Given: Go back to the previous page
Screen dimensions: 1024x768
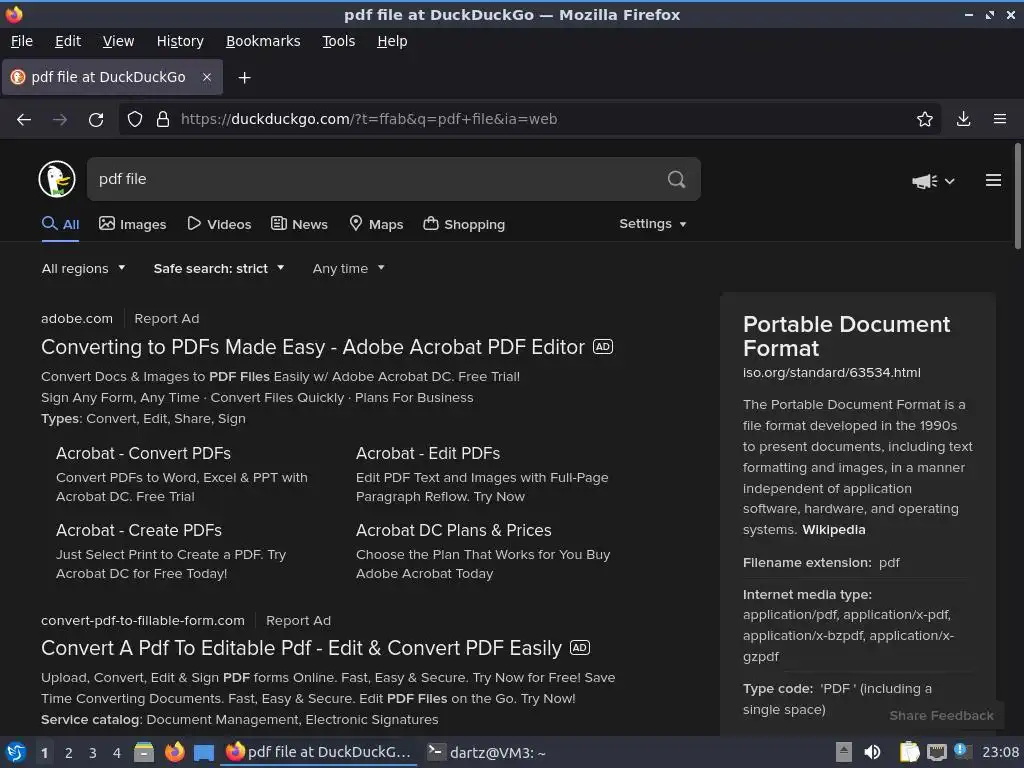Looking at the screenshot, I should [24, 119].
